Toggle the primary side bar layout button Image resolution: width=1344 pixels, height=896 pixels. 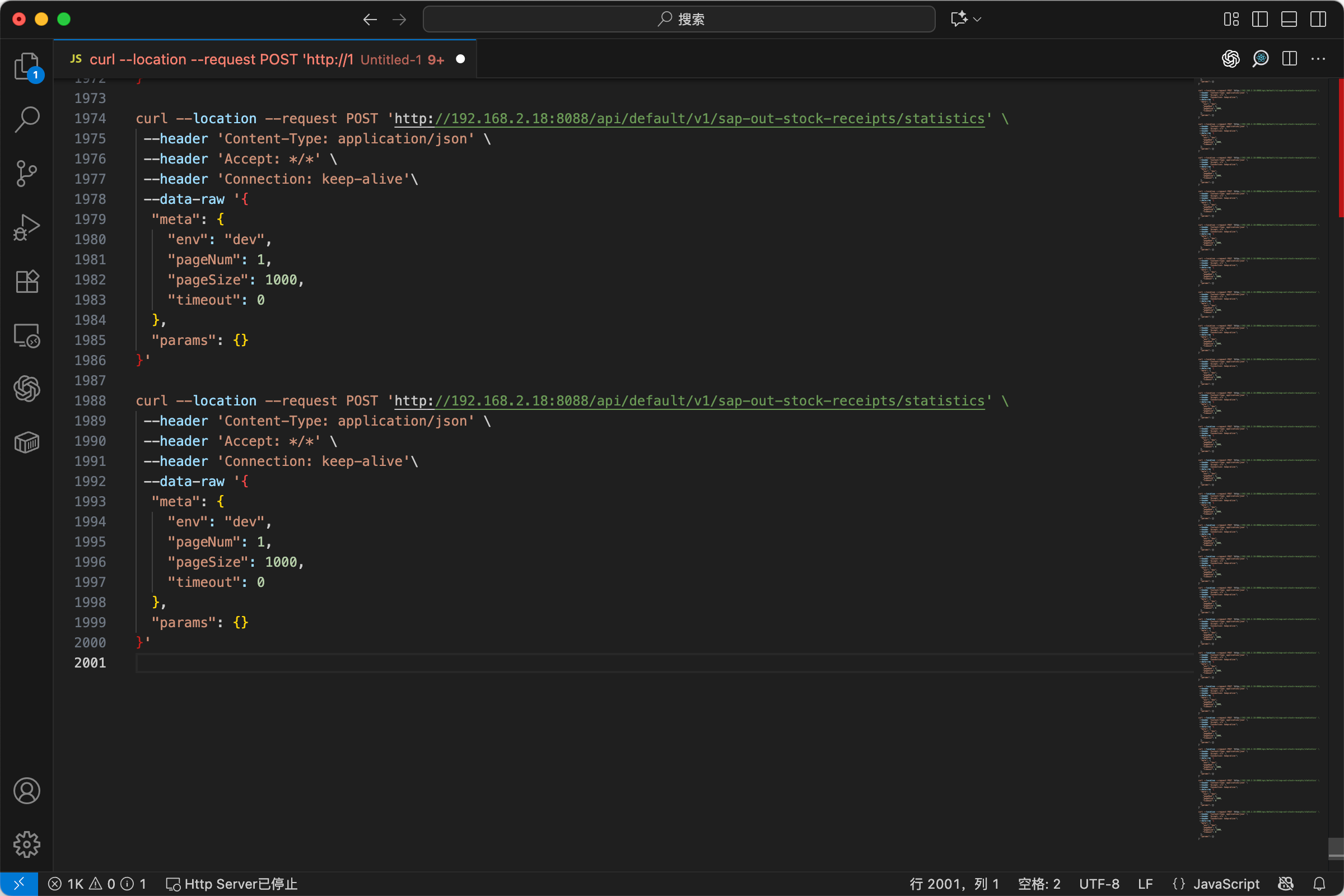(1259, 20)
